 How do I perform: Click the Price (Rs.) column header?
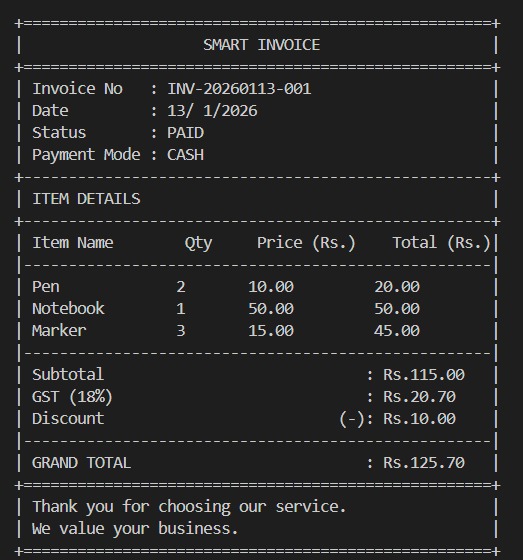307,243
